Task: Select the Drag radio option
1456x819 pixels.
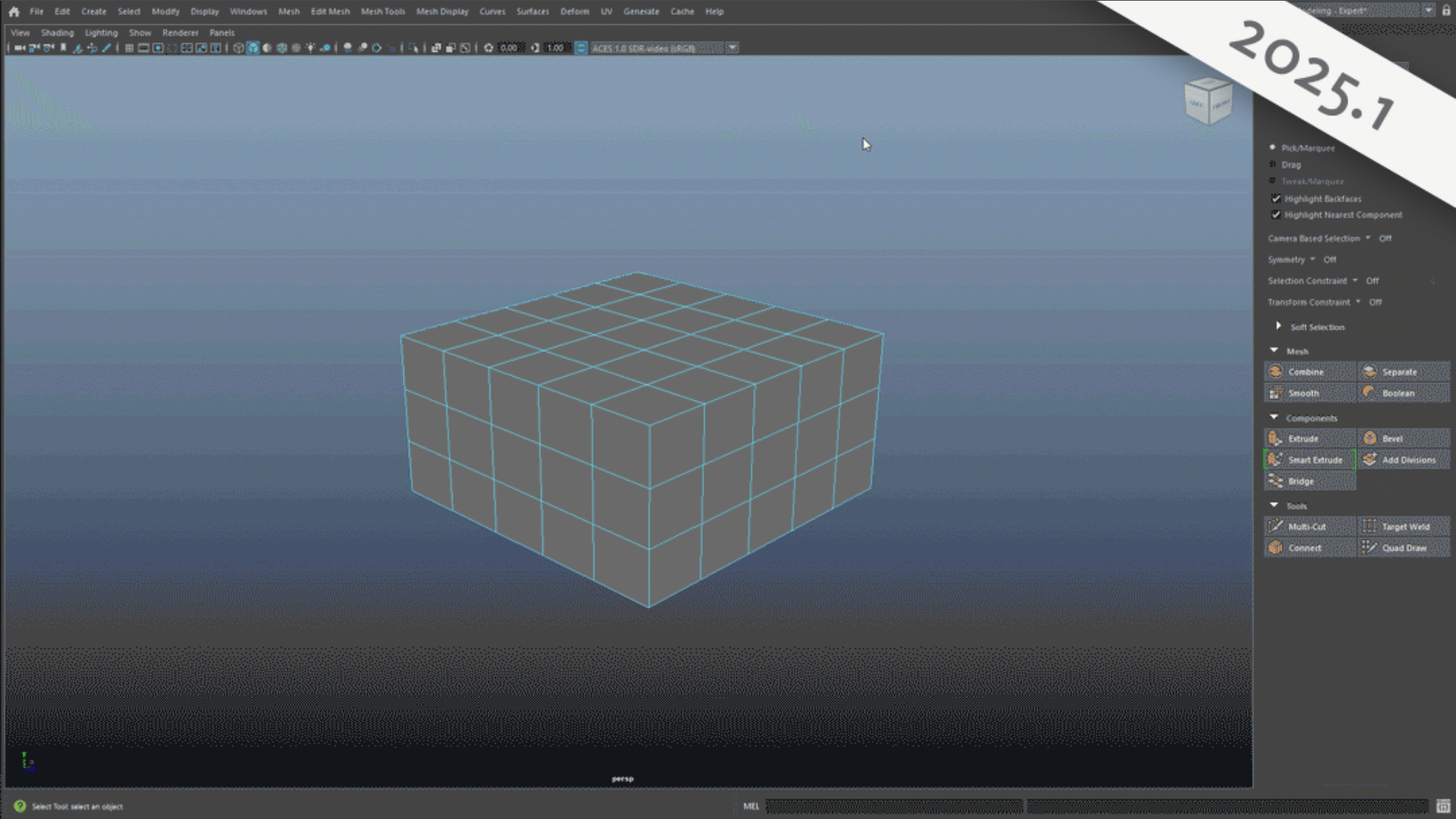Action: (x=1273, y=165)
